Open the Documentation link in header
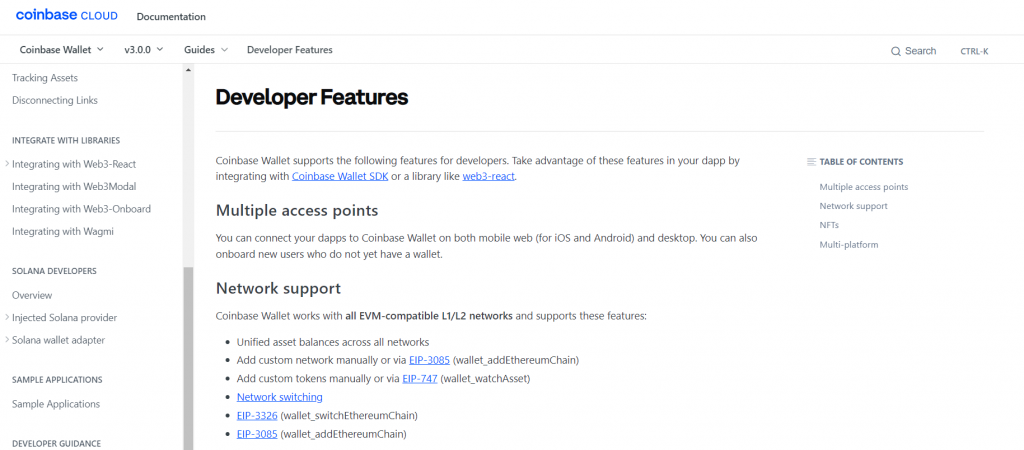Screen dimensions: 1024x450 171,16
